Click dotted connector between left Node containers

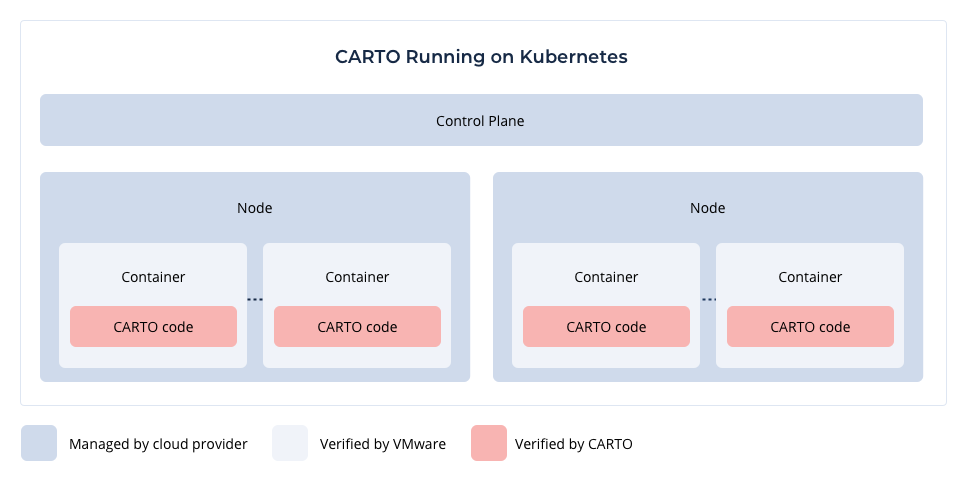point(255,300)
